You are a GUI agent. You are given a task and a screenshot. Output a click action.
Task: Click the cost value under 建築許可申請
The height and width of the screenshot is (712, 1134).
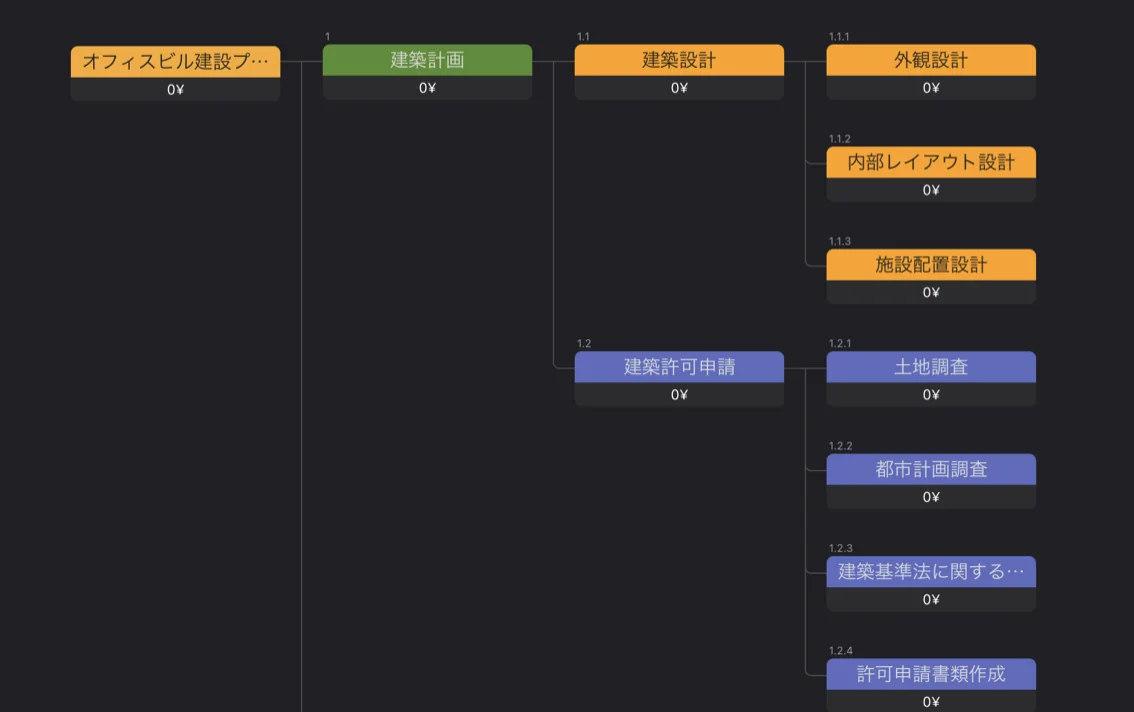point(679,395)
